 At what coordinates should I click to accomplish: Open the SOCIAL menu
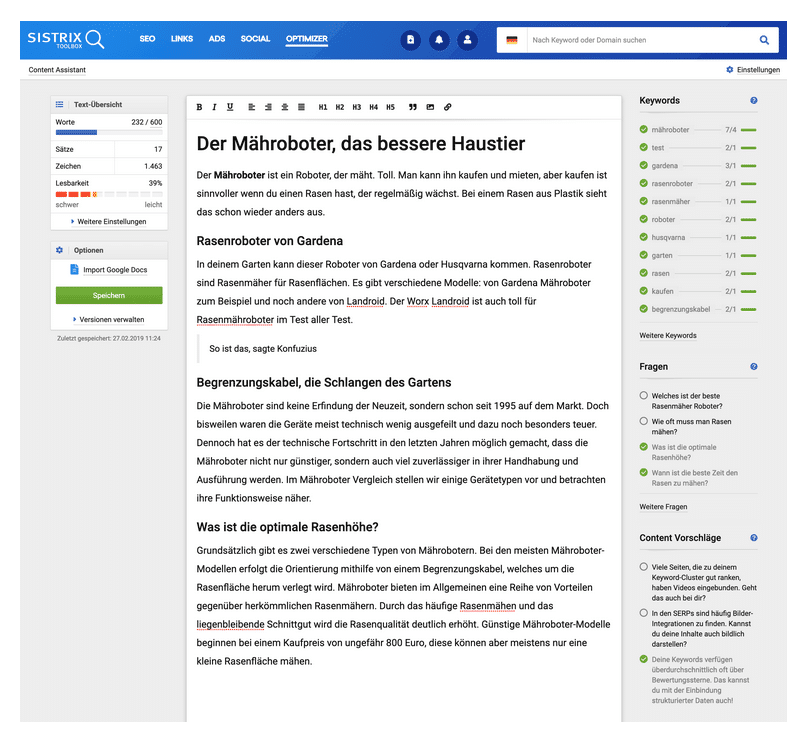[x=255, y=39]
